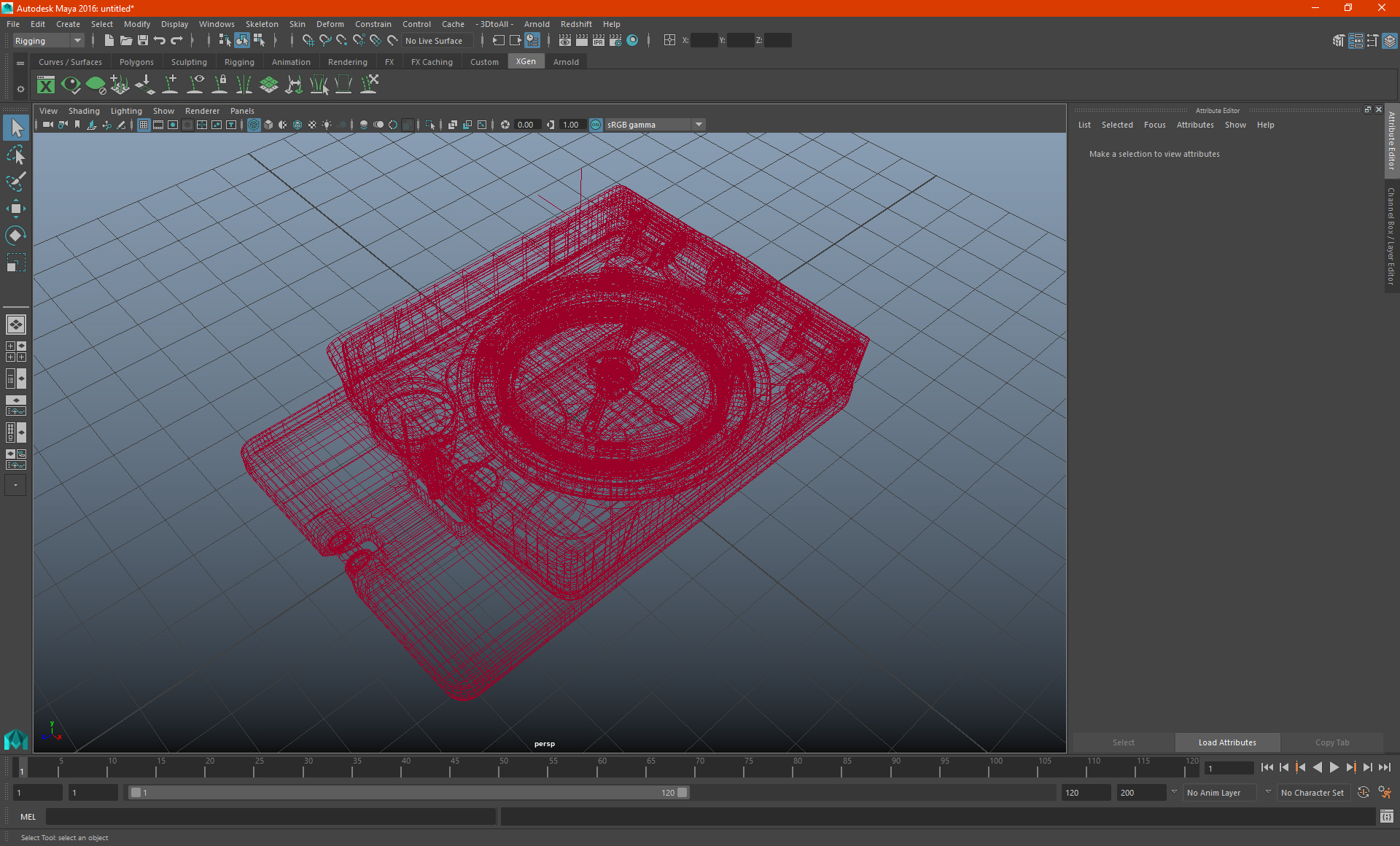Switch to the FX Caching shelf tab
1400x846 pixels.
(432, 62)
